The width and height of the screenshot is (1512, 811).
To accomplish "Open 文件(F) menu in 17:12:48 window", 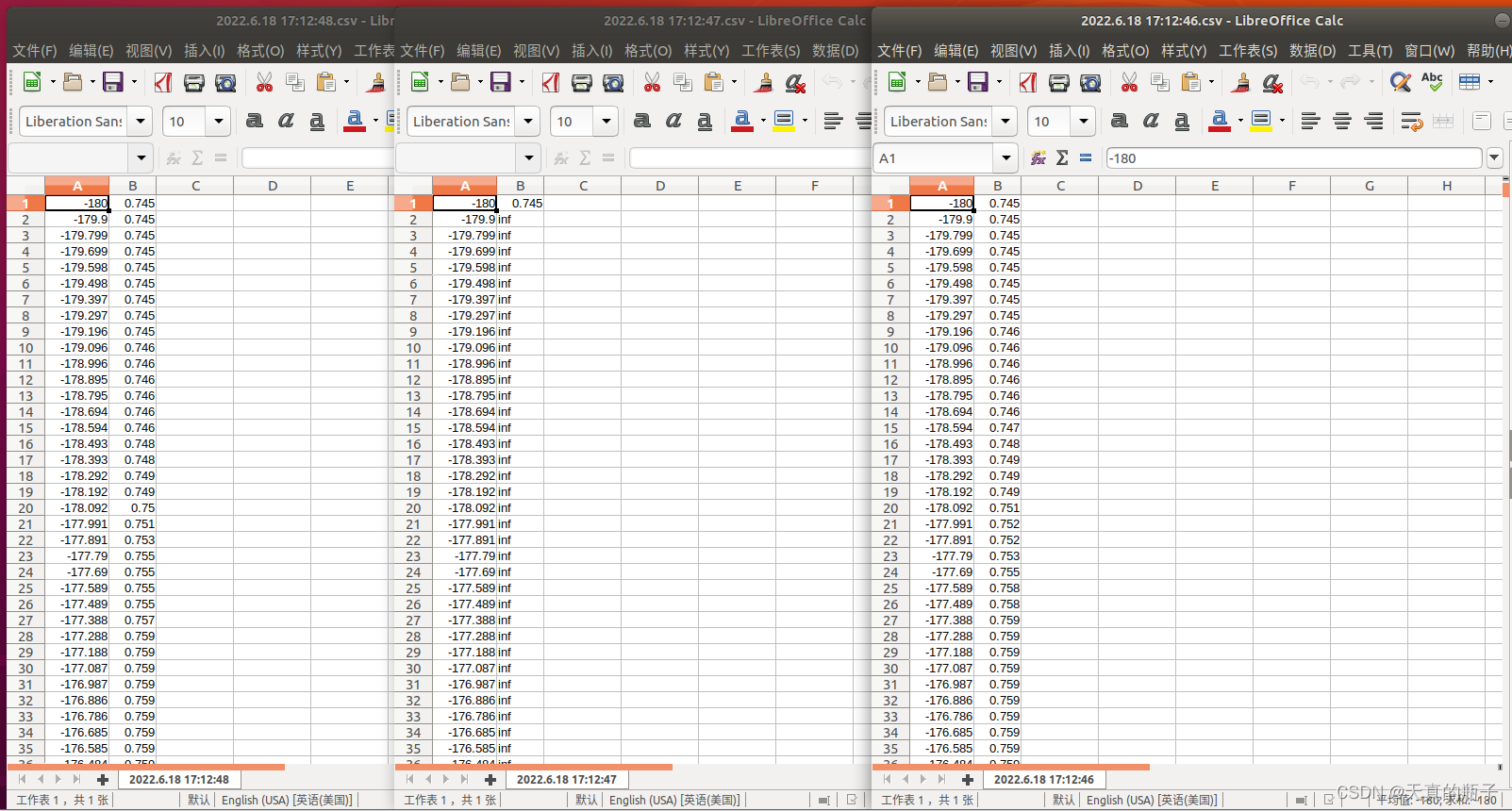I will [x=34, y=51].
